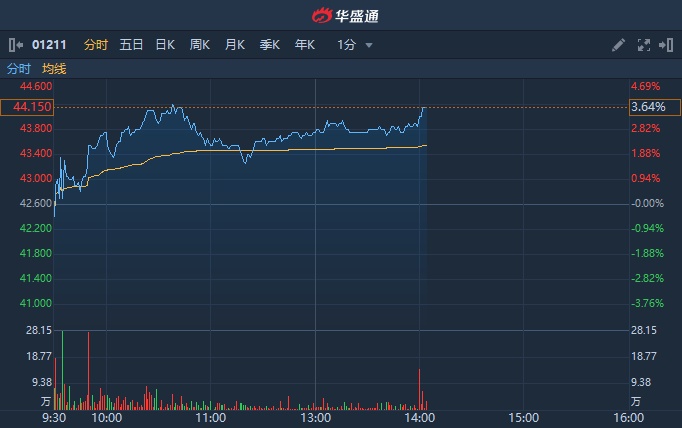Click the panel toggle icon at top right
682x428 pixels.
coord(664,45)
